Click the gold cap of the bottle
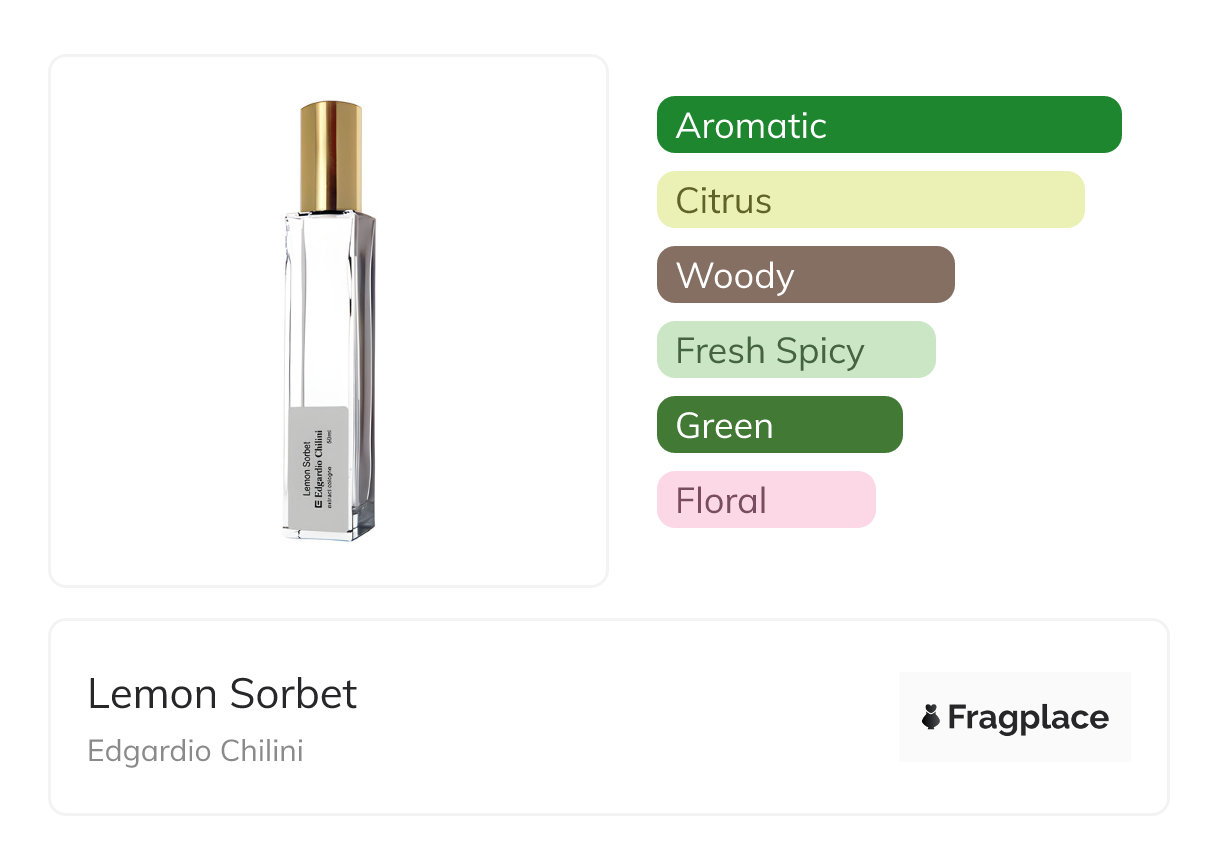The height and width of the screenshot is (864, 1218). pyautogui.click(x=331, y=156)
